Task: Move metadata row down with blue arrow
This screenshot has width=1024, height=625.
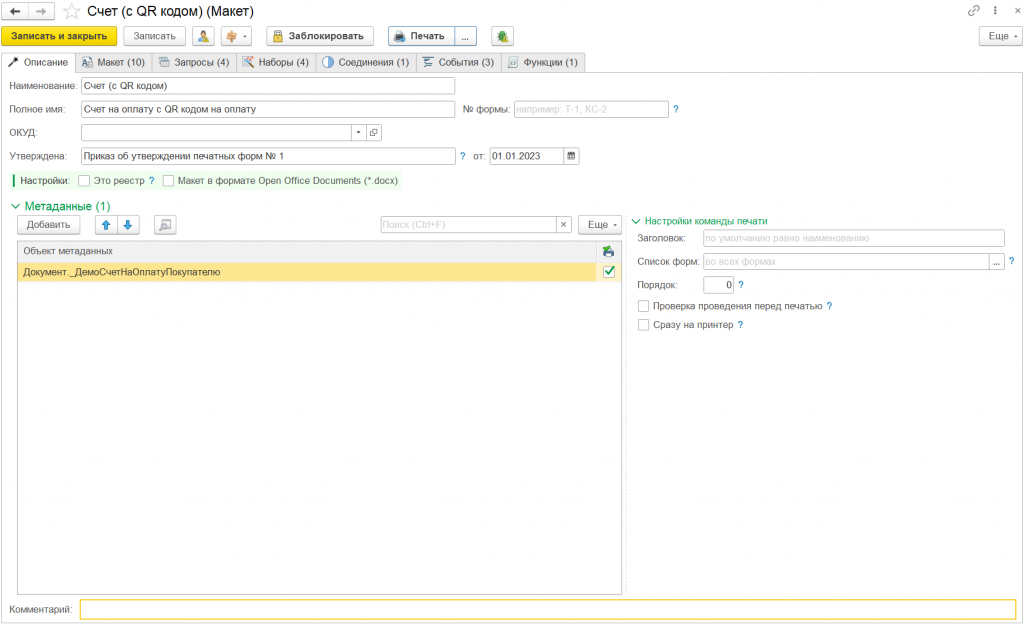Action: [x=128, y=225]
